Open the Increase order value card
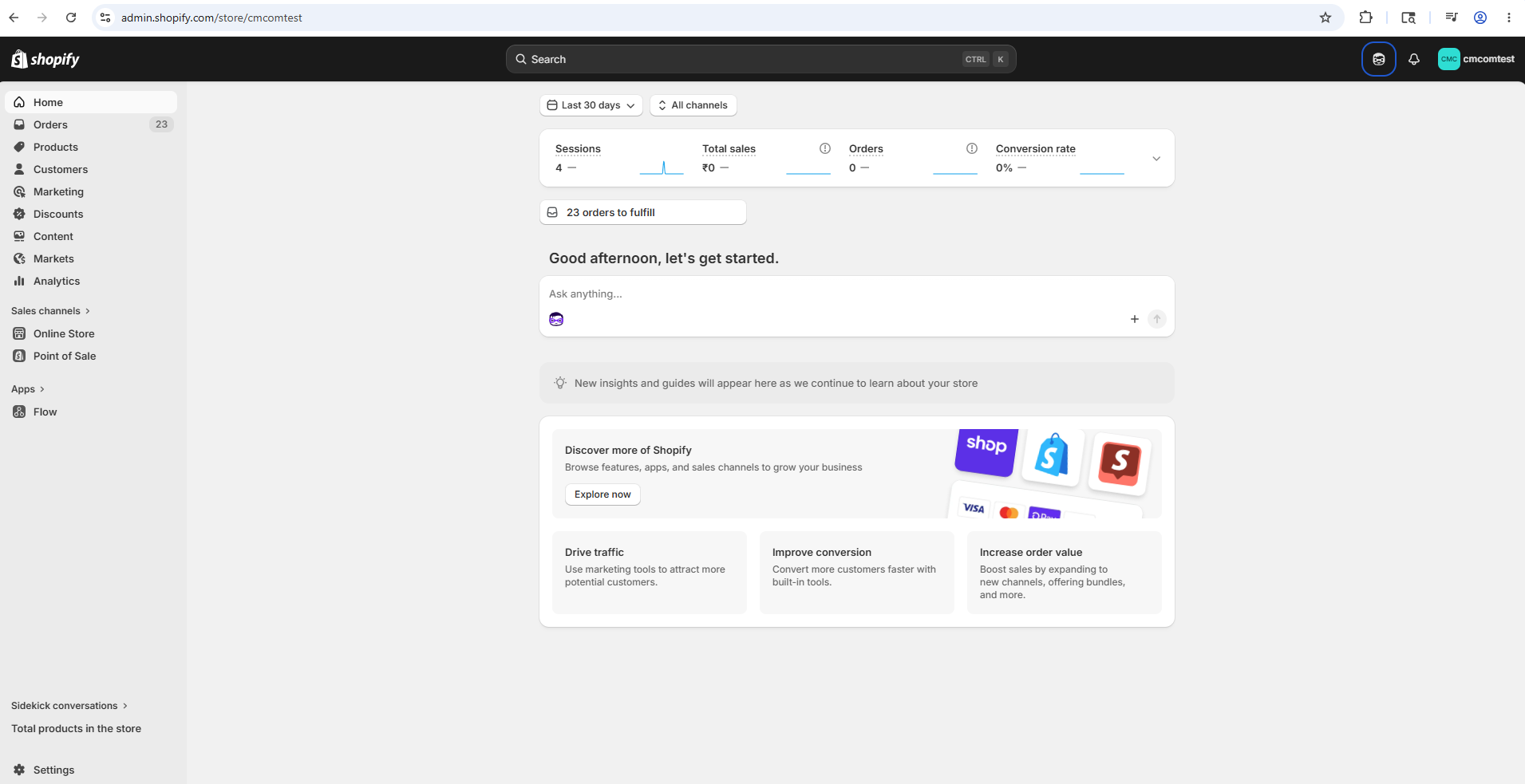 coord(1065,572)
